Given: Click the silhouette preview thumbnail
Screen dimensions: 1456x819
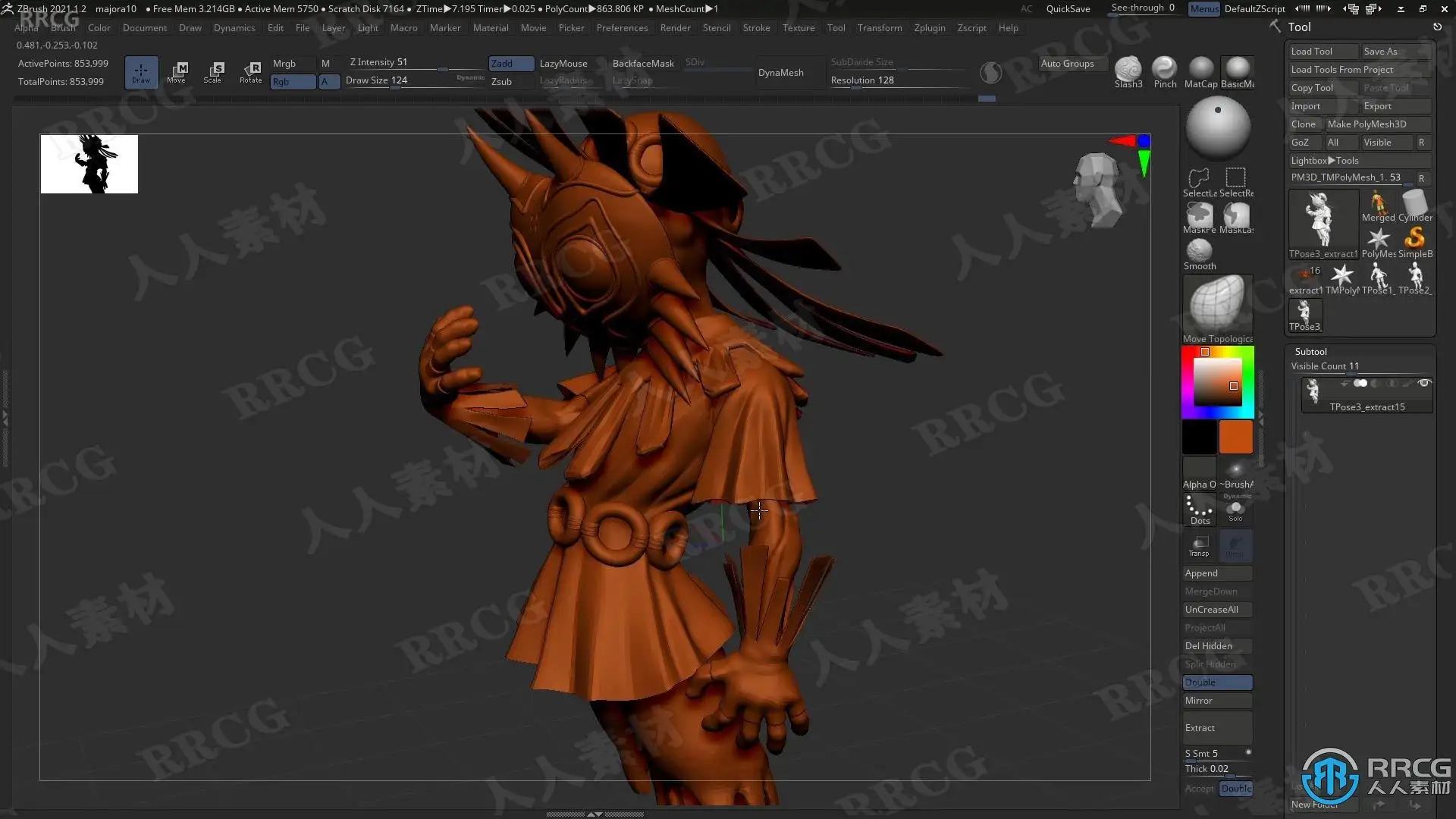Looking at the screenshot, I should [89, 165].
